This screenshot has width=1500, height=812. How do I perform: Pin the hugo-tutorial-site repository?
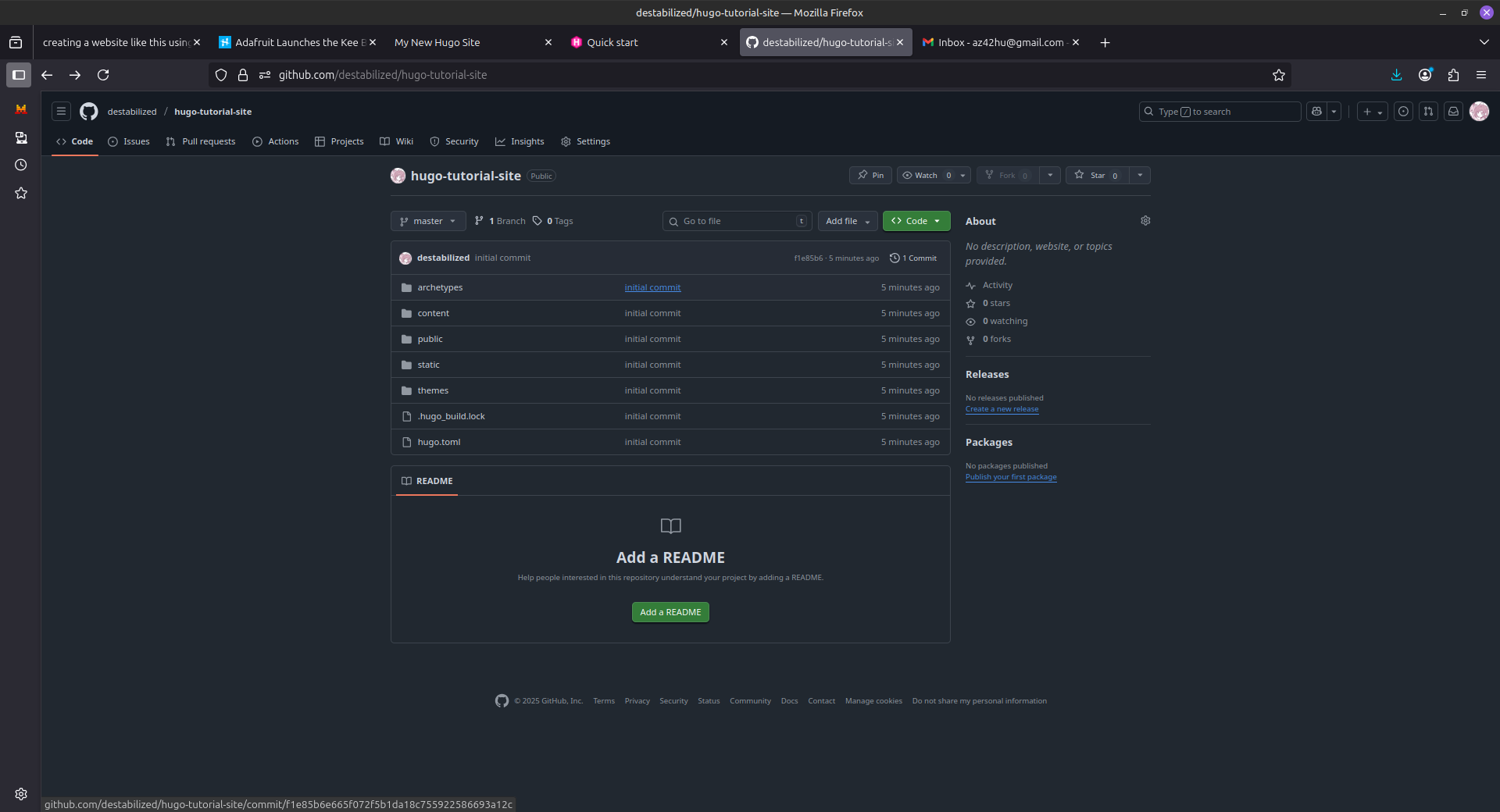(x=870, y=175)
